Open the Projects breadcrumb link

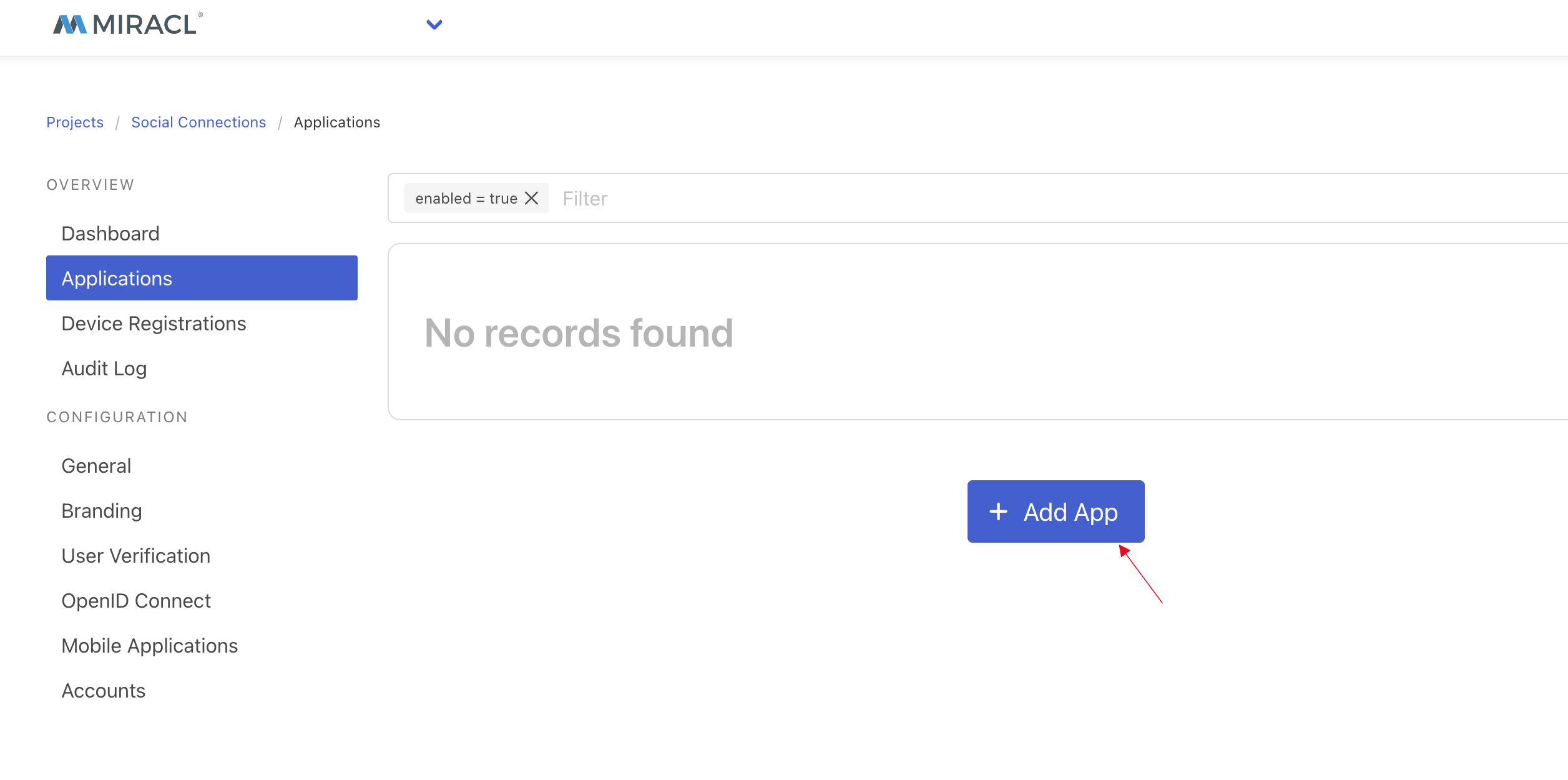tap(75, 122)
